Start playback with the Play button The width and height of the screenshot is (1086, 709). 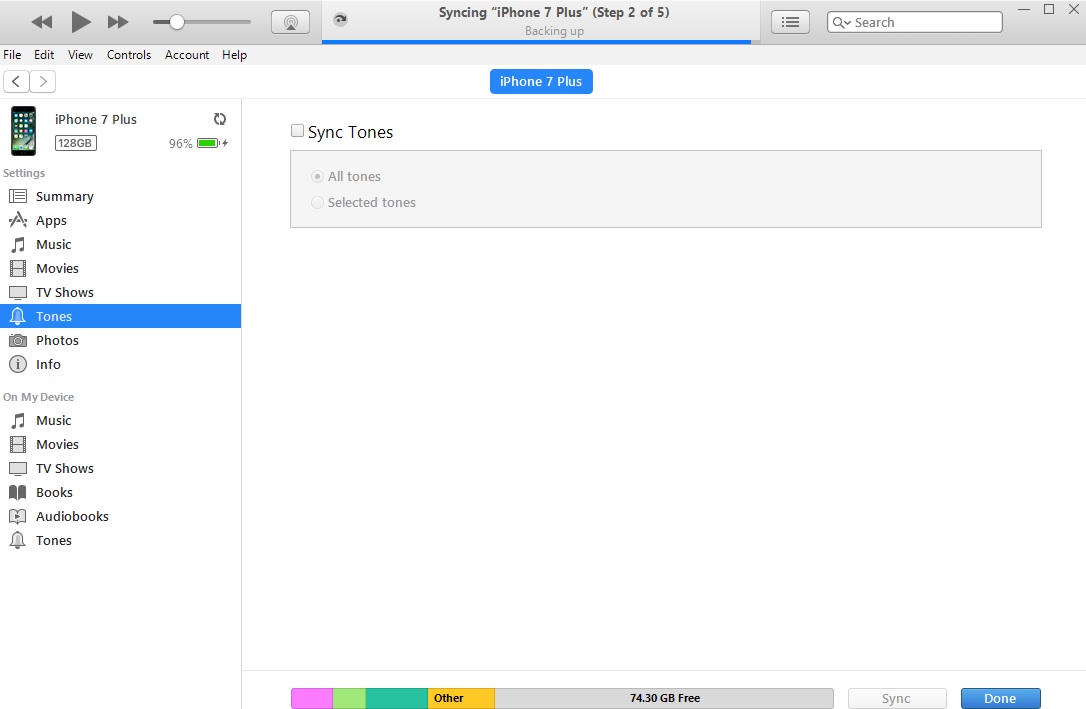pyautogui.click(x=81, y=22)
